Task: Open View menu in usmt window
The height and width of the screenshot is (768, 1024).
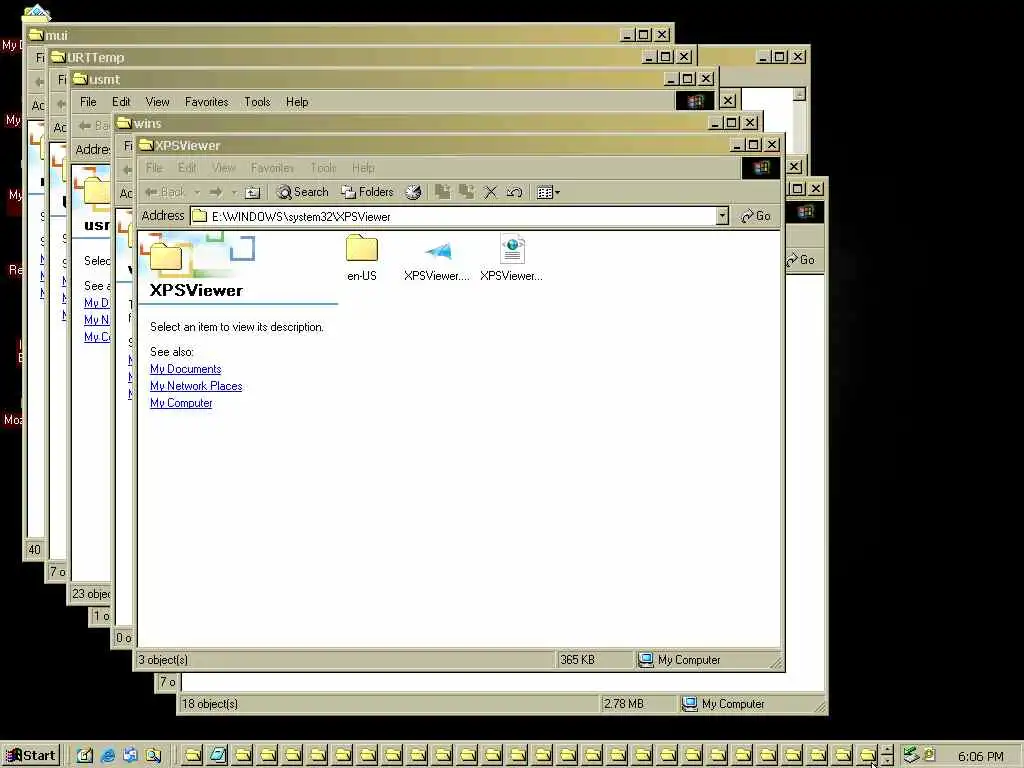Action: [x=157, y=102]
